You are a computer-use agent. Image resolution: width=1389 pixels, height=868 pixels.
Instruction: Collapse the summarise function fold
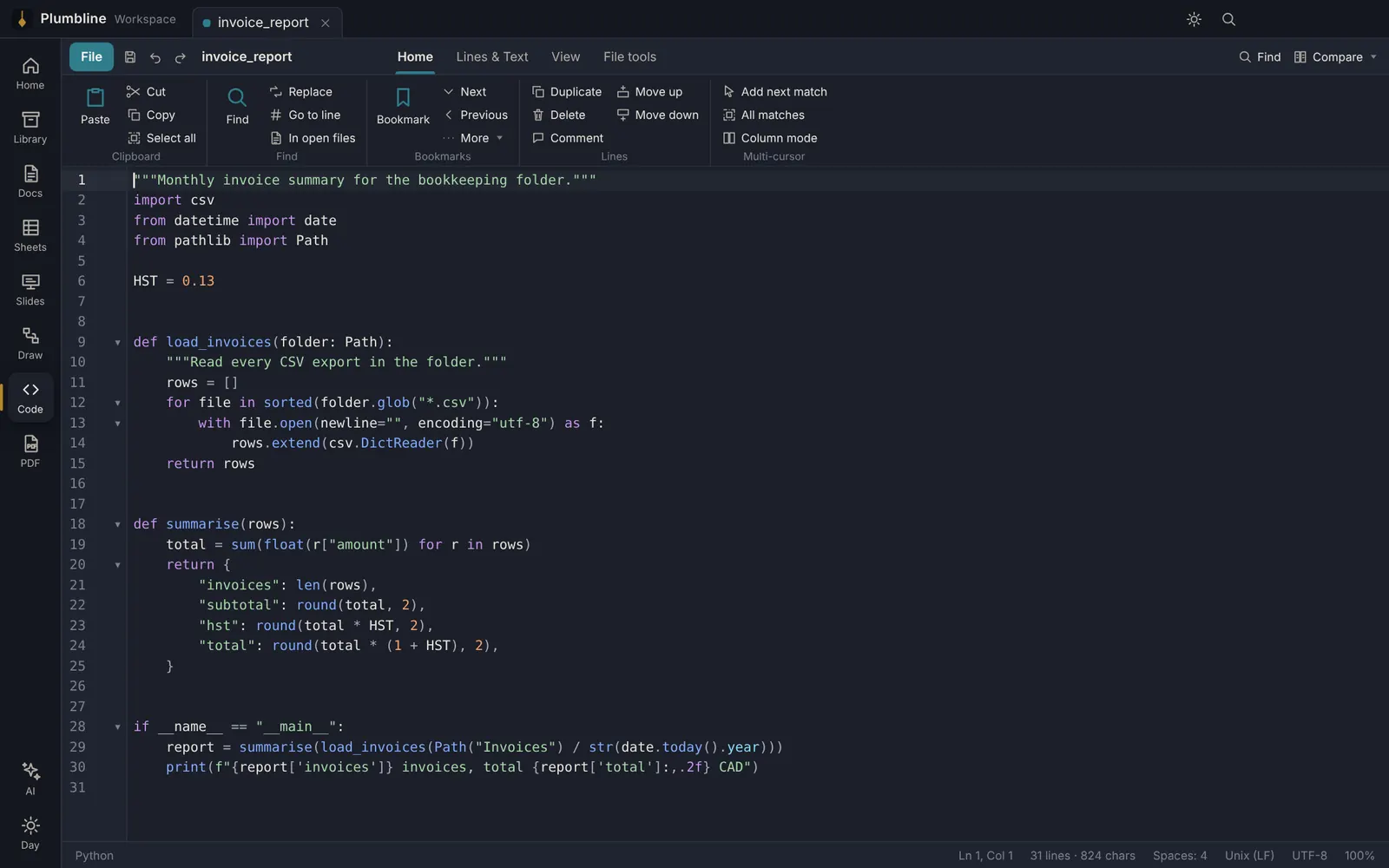click(117, 525)
